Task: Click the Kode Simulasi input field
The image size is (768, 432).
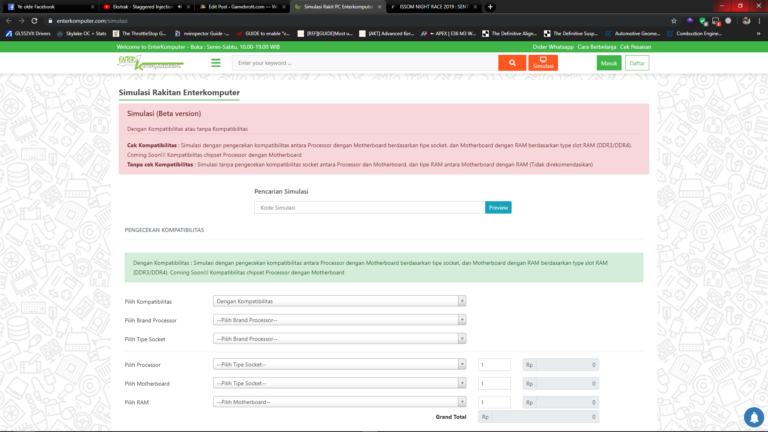Action: 370,208
